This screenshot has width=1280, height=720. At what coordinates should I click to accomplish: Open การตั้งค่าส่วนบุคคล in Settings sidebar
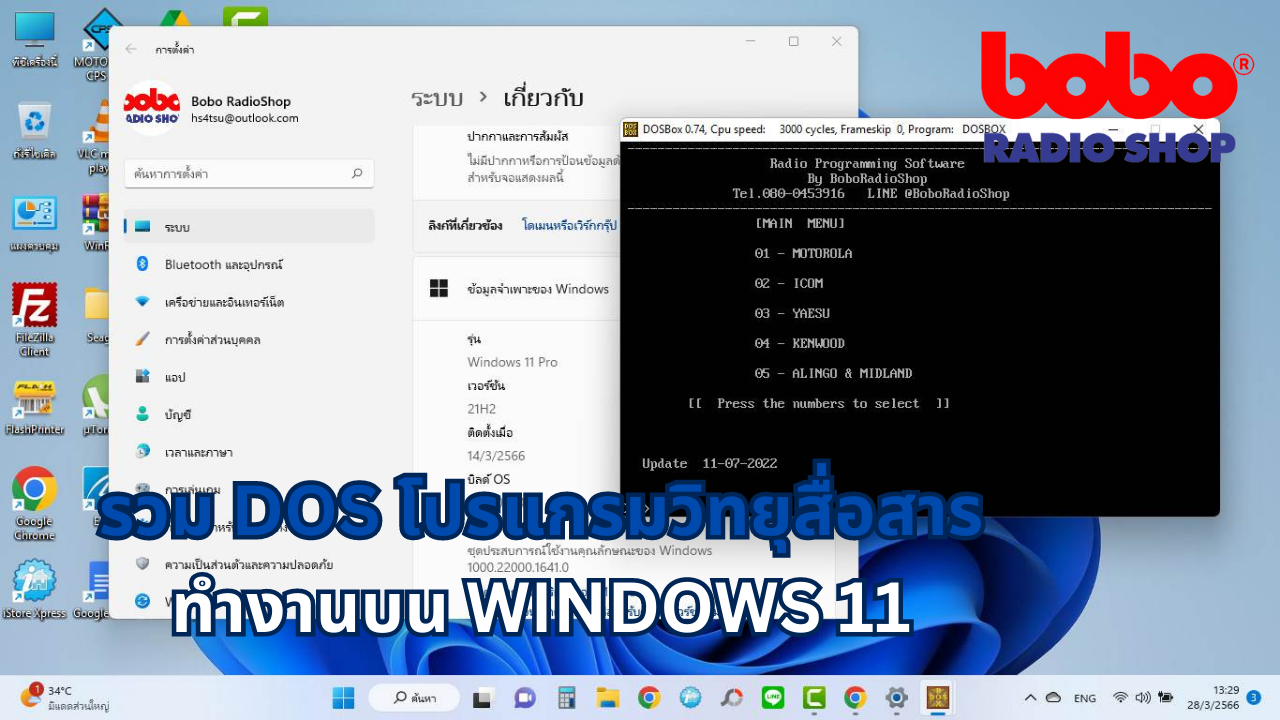click(249, 340)
